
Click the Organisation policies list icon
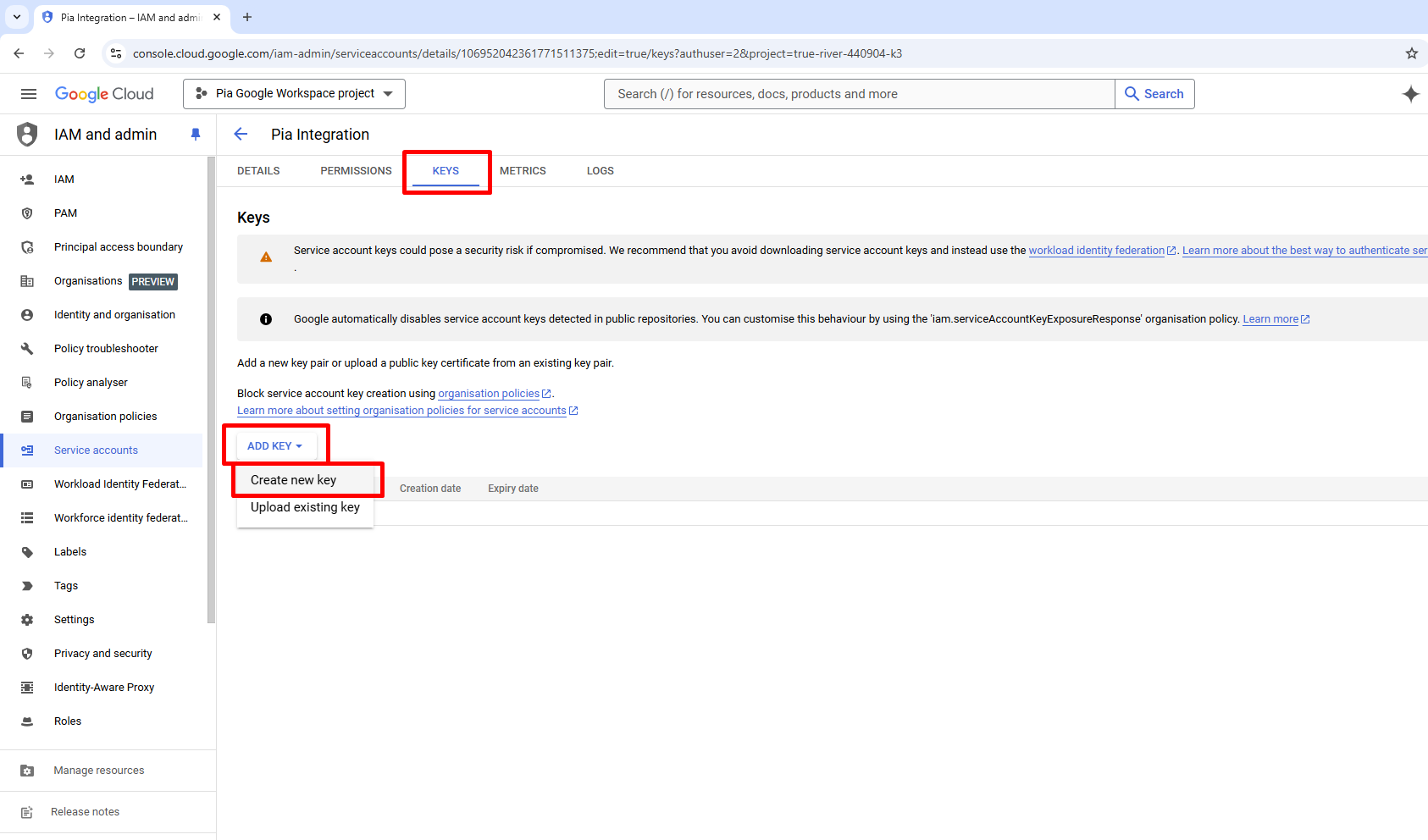(x=27, y=417)
